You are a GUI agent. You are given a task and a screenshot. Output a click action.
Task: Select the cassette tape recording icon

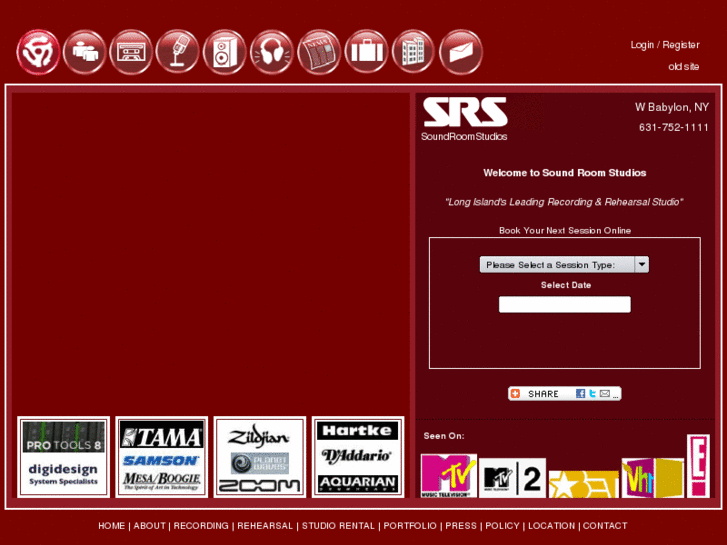click(131, 52)
